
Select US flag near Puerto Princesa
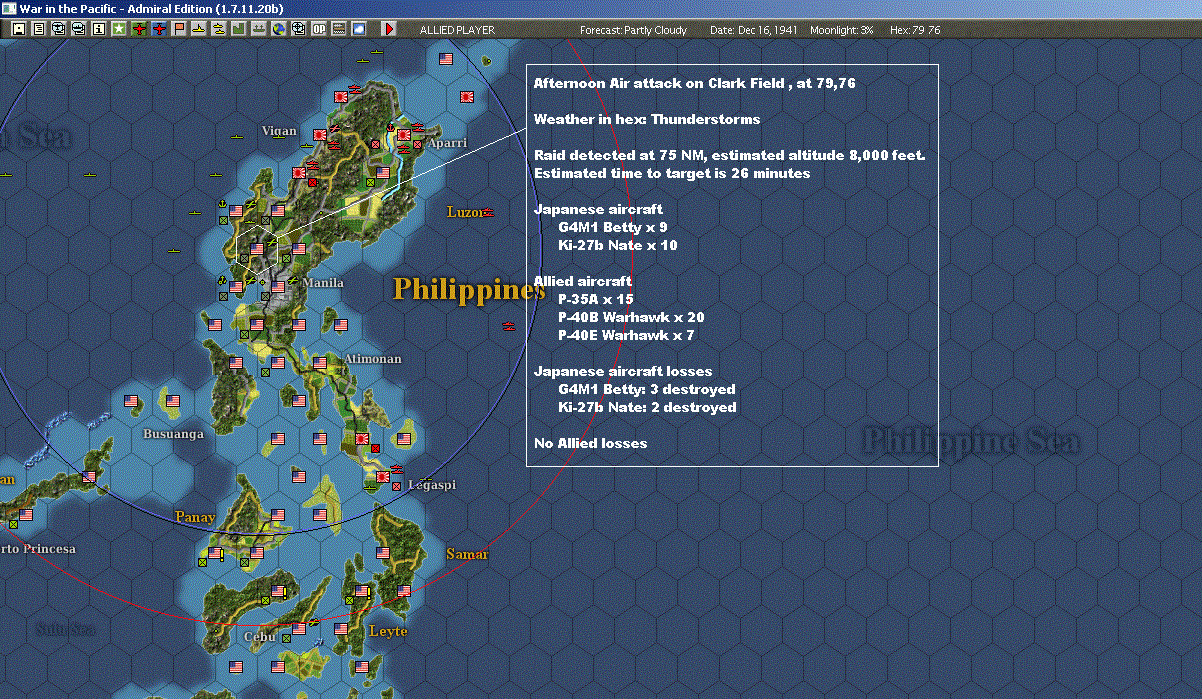[x=26, y=515]
